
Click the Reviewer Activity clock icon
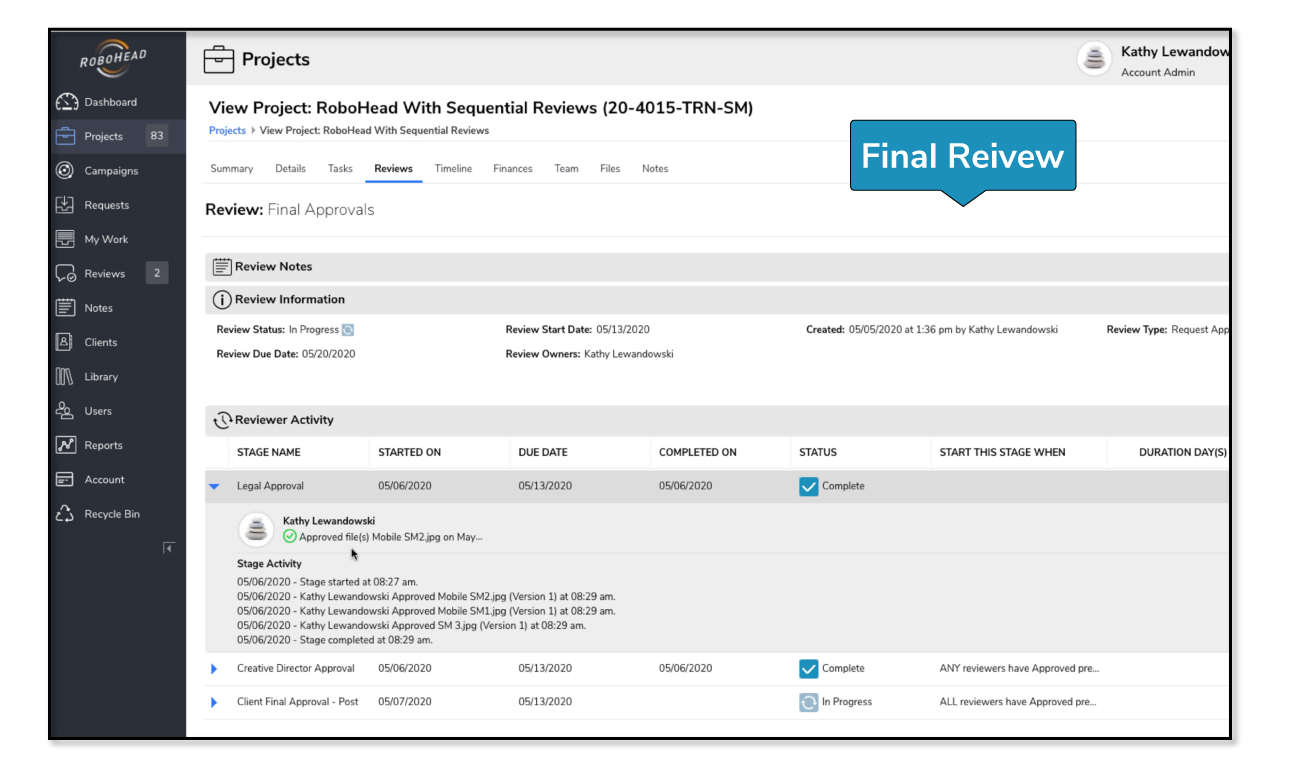pyautogui.click(x=223, y=420)
